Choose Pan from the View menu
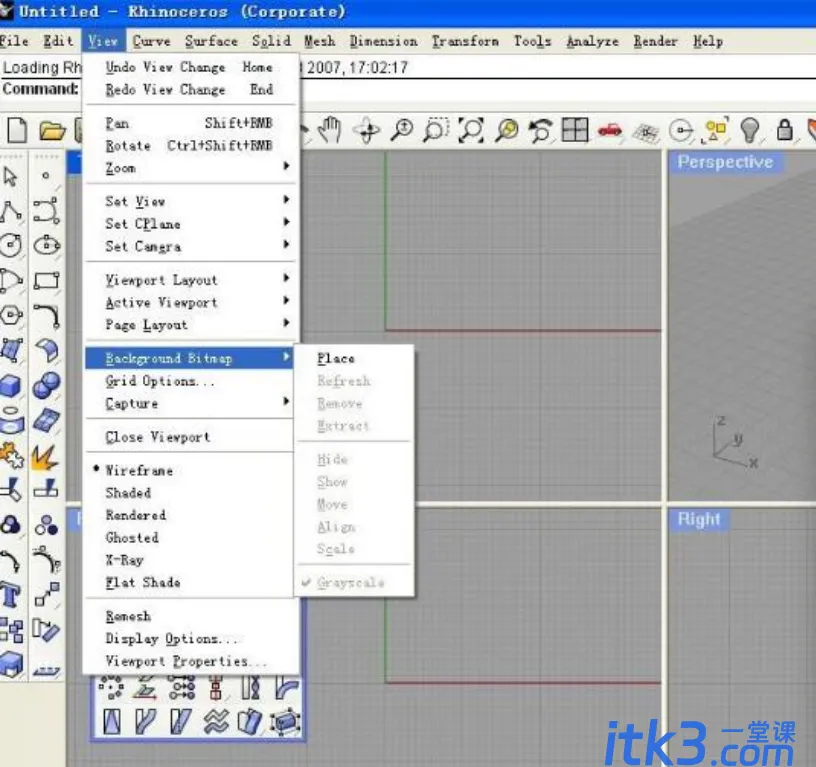This screenshot has width=816, height=767. 192,123
